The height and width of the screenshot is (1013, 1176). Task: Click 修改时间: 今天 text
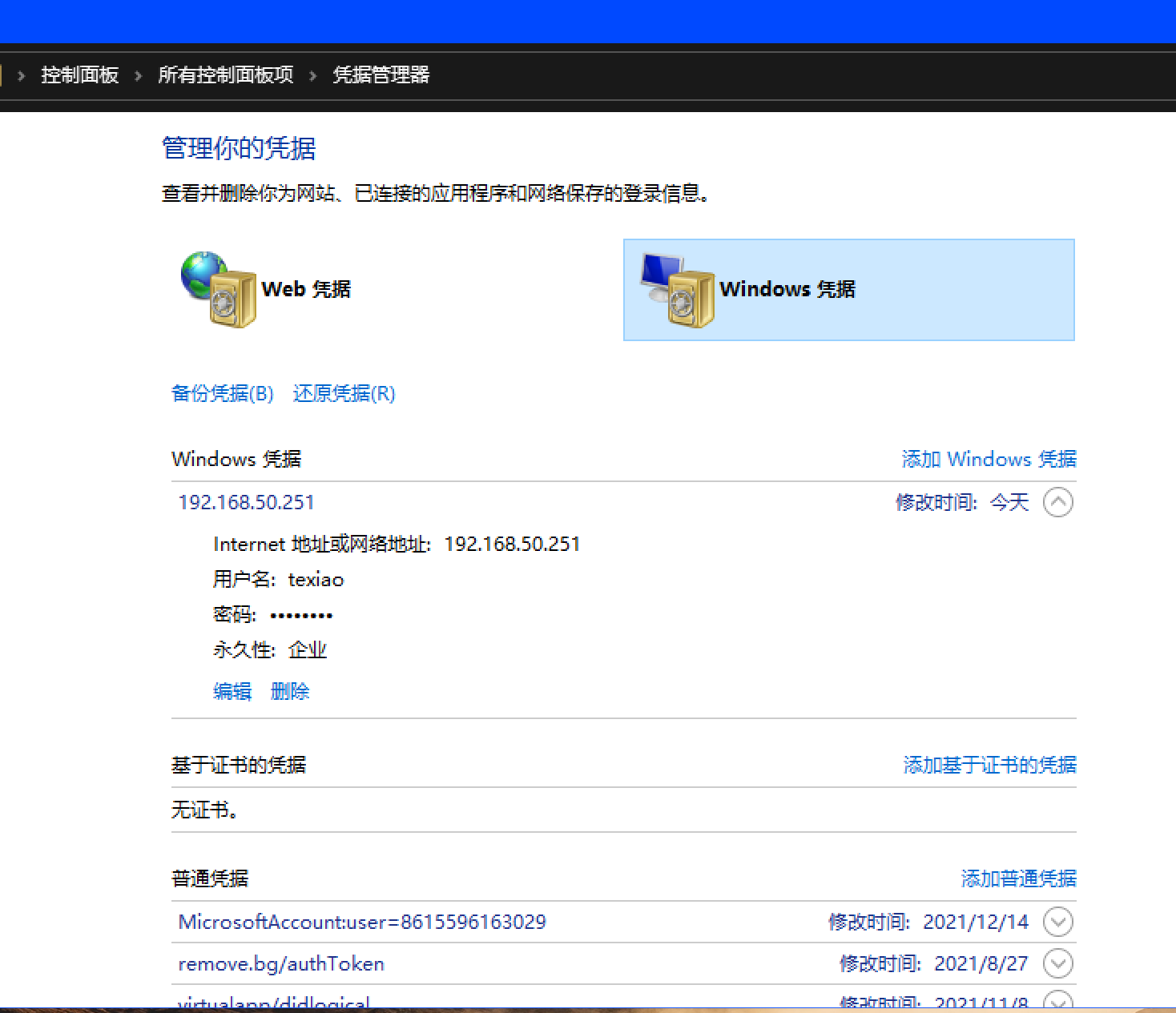[x=962, y=502]
